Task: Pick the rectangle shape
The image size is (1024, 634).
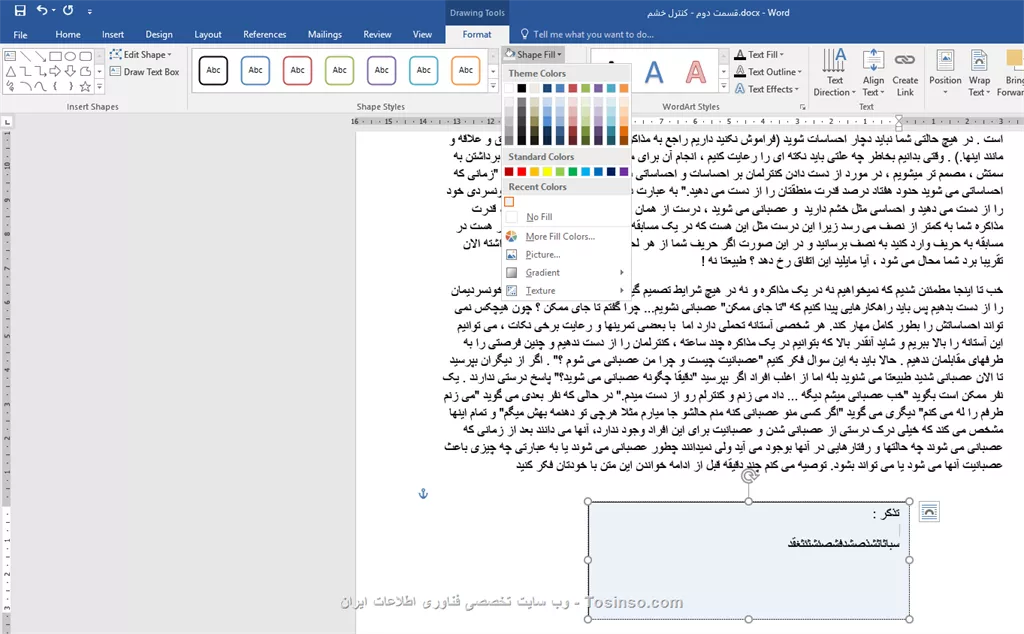Action: point(56,56)
